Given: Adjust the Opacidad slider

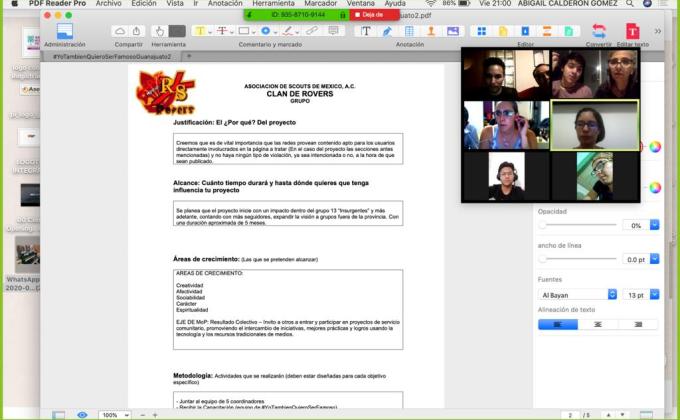Looking at the screenshot, I should pyautogui.click(x=579, y=225).
